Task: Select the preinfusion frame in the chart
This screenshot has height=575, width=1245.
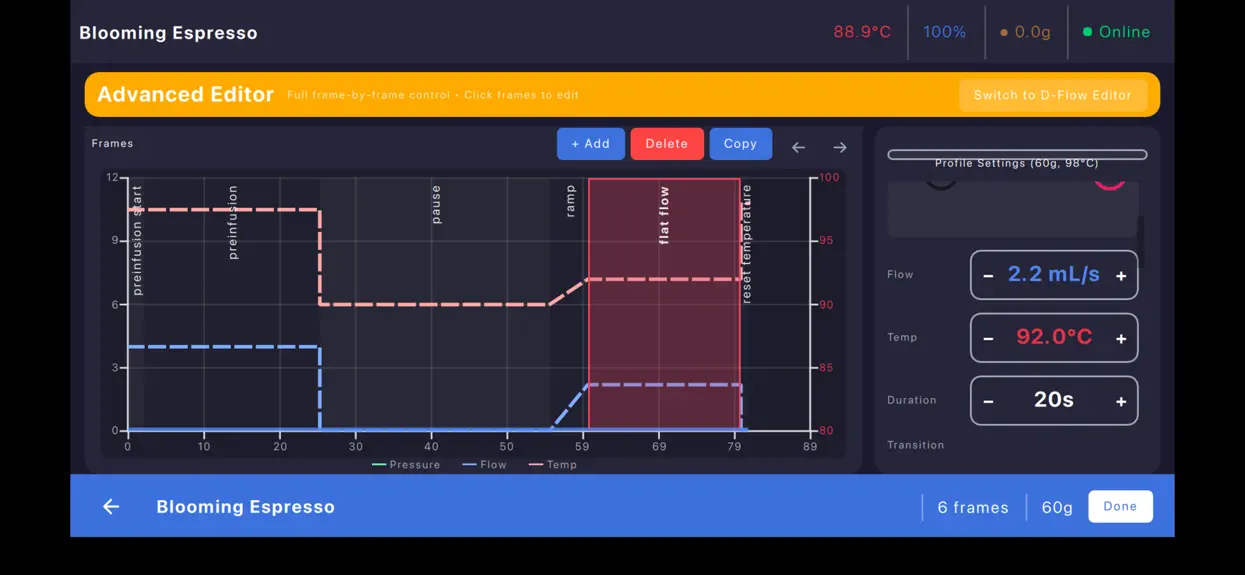Action: pos(232,305)
